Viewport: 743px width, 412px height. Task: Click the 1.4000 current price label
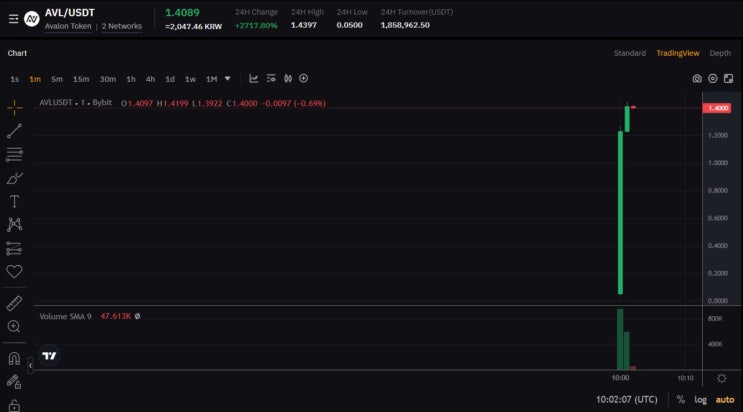(x=718, y=108)
